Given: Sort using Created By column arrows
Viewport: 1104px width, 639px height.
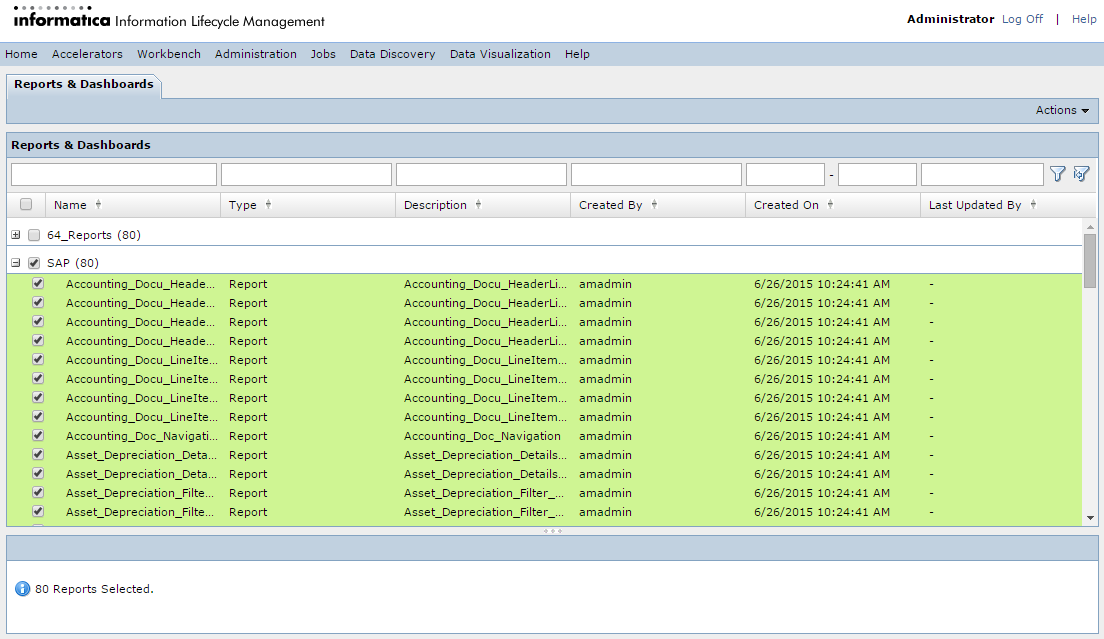Looking at the screenshot, I should pos(654,205).
